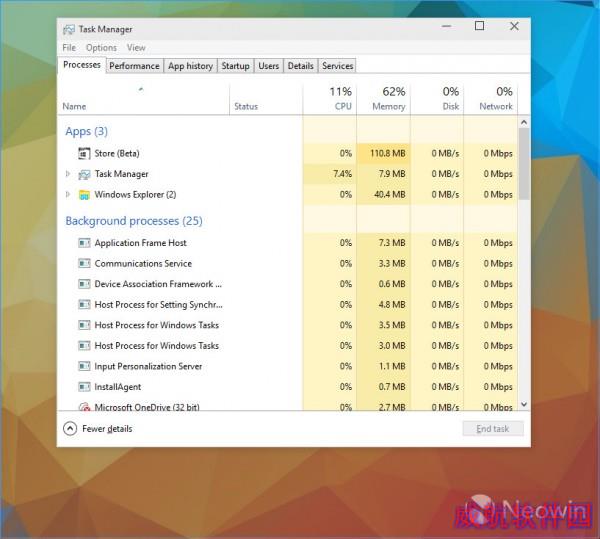
Task: Click the 40.4 MB memory value
Action: pos(390,194)
